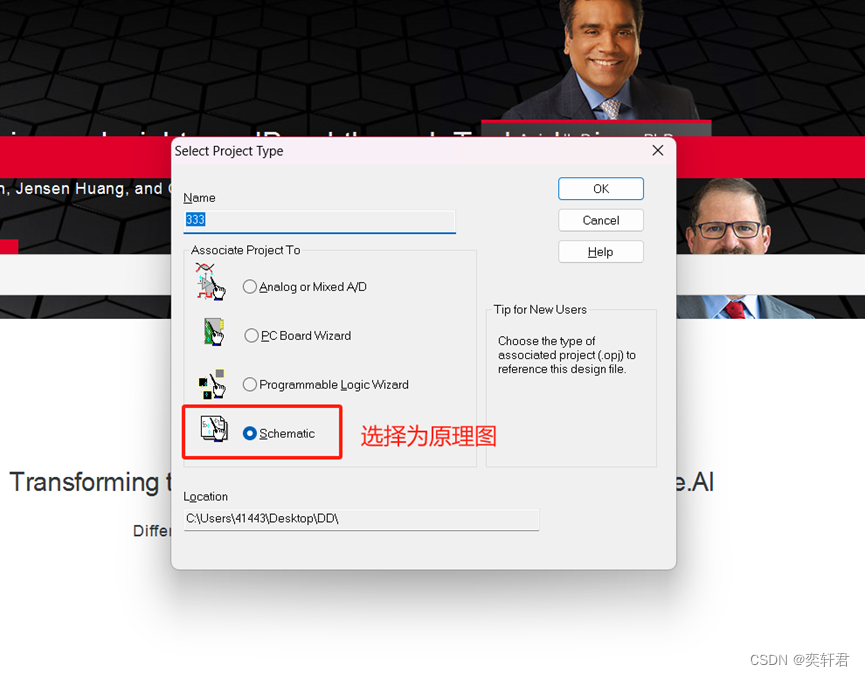This screenshot has width=865, height=677.
Task: Select the Programmable Logic Wizard option
Action: coord(249,384)
